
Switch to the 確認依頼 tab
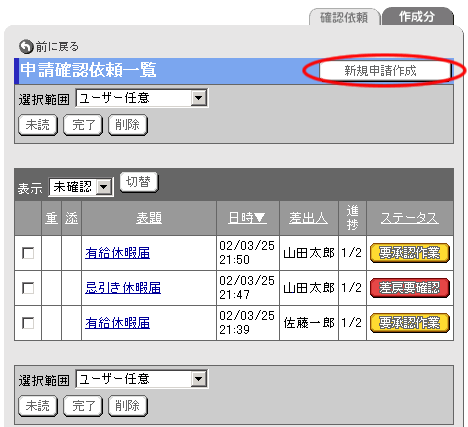[344, 17]
